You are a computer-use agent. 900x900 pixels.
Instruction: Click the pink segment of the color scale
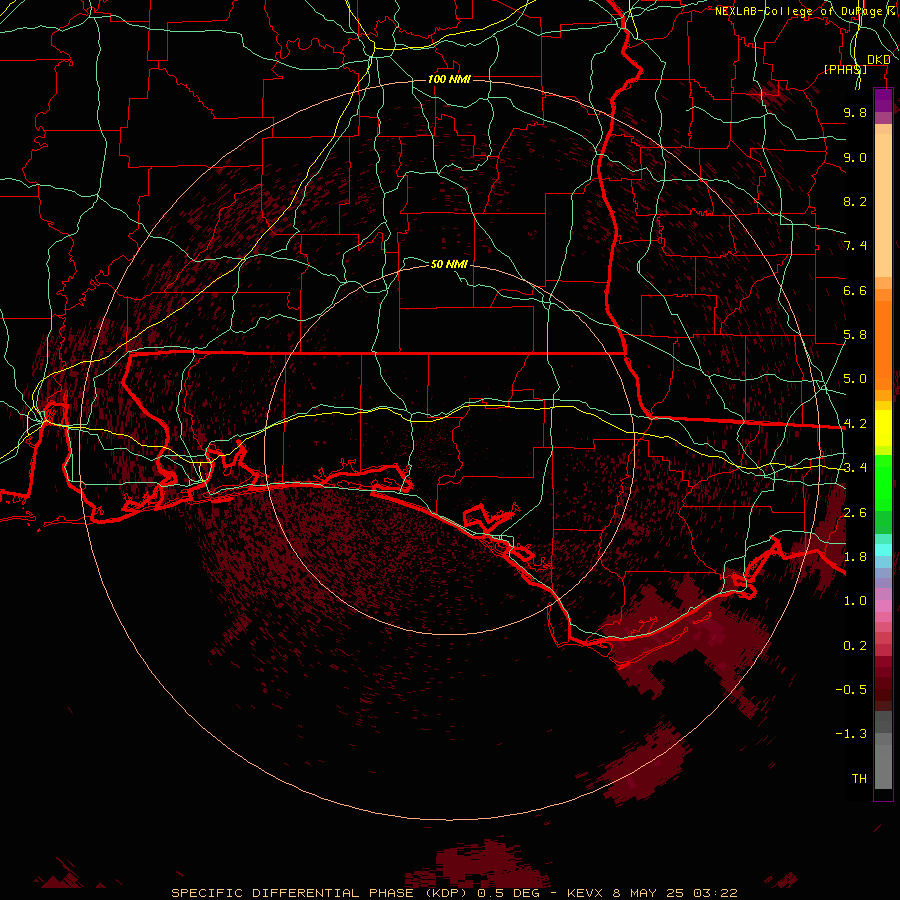click(883, 606)
